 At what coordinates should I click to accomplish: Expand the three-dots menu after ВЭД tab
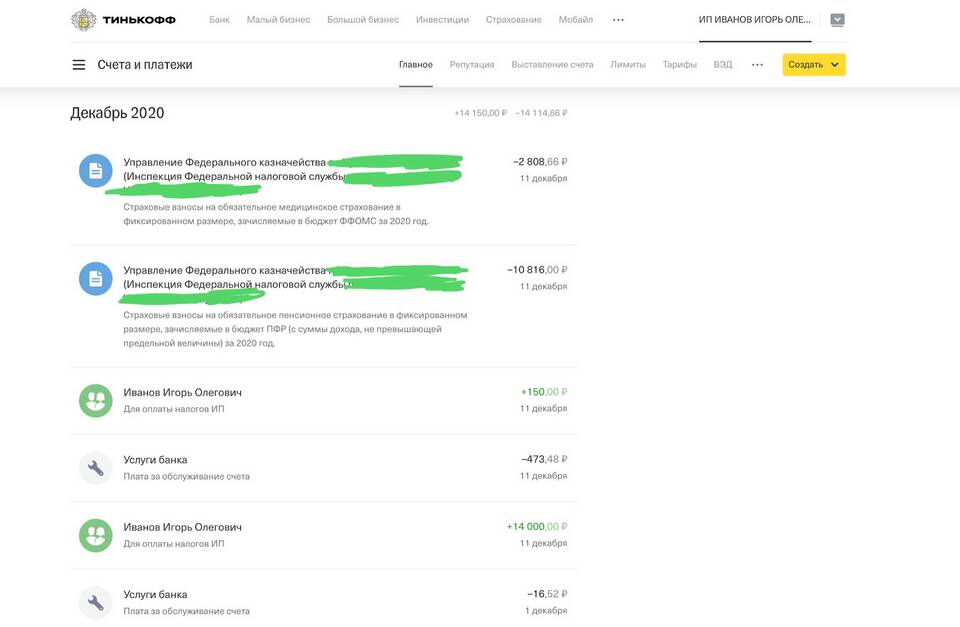(x=757, y=65)
